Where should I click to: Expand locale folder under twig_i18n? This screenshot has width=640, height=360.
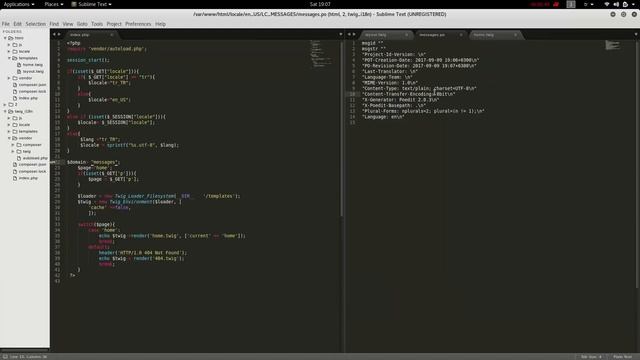(x=9, y=124)
